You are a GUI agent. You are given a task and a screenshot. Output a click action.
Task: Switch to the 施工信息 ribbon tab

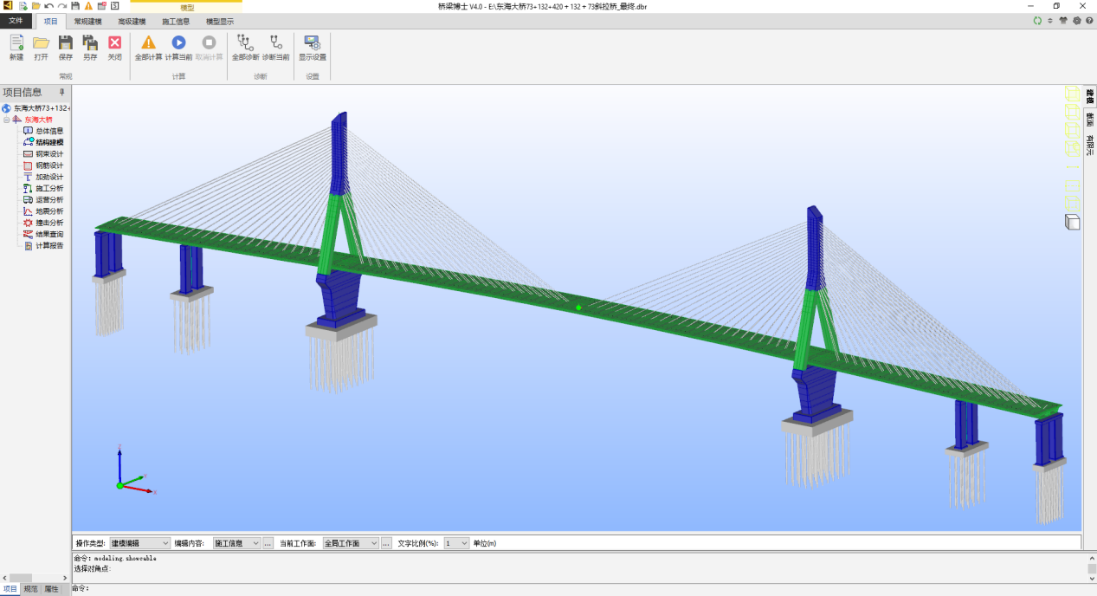pyautogui.click(x=176, y=21)
